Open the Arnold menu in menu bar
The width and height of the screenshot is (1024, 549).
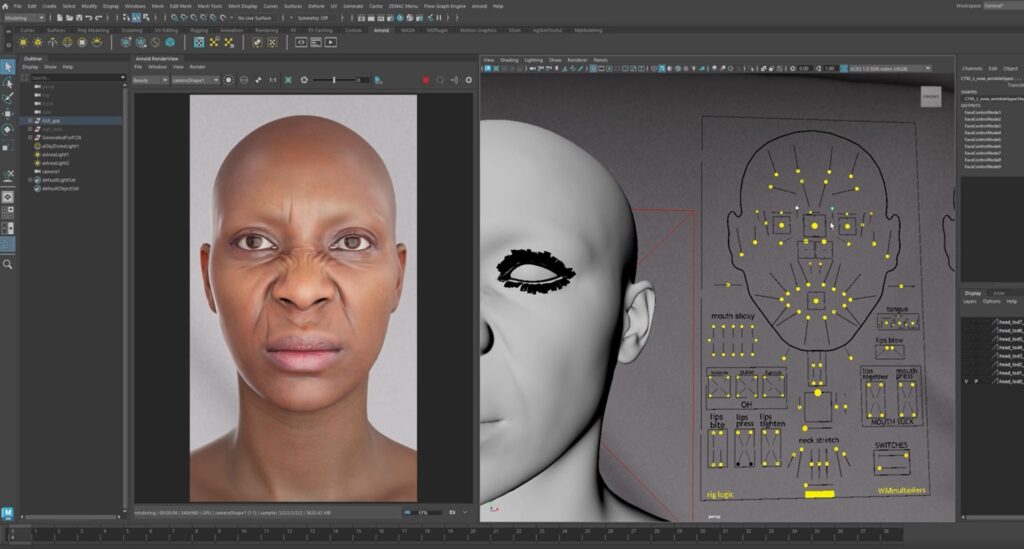(x=481, y=6)
